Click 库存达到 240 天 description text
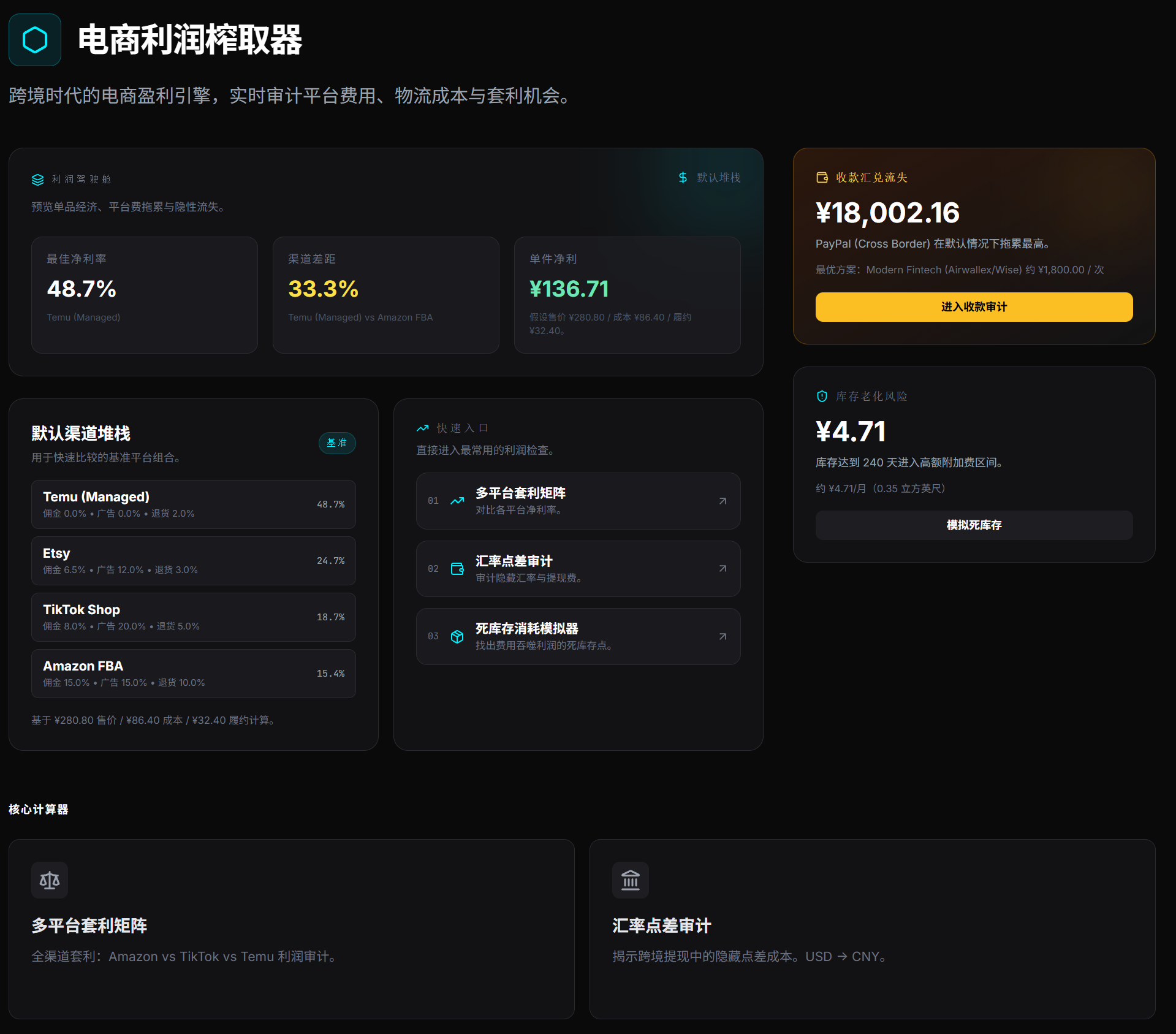The image size is (1176, 1034). click(909, 463)
